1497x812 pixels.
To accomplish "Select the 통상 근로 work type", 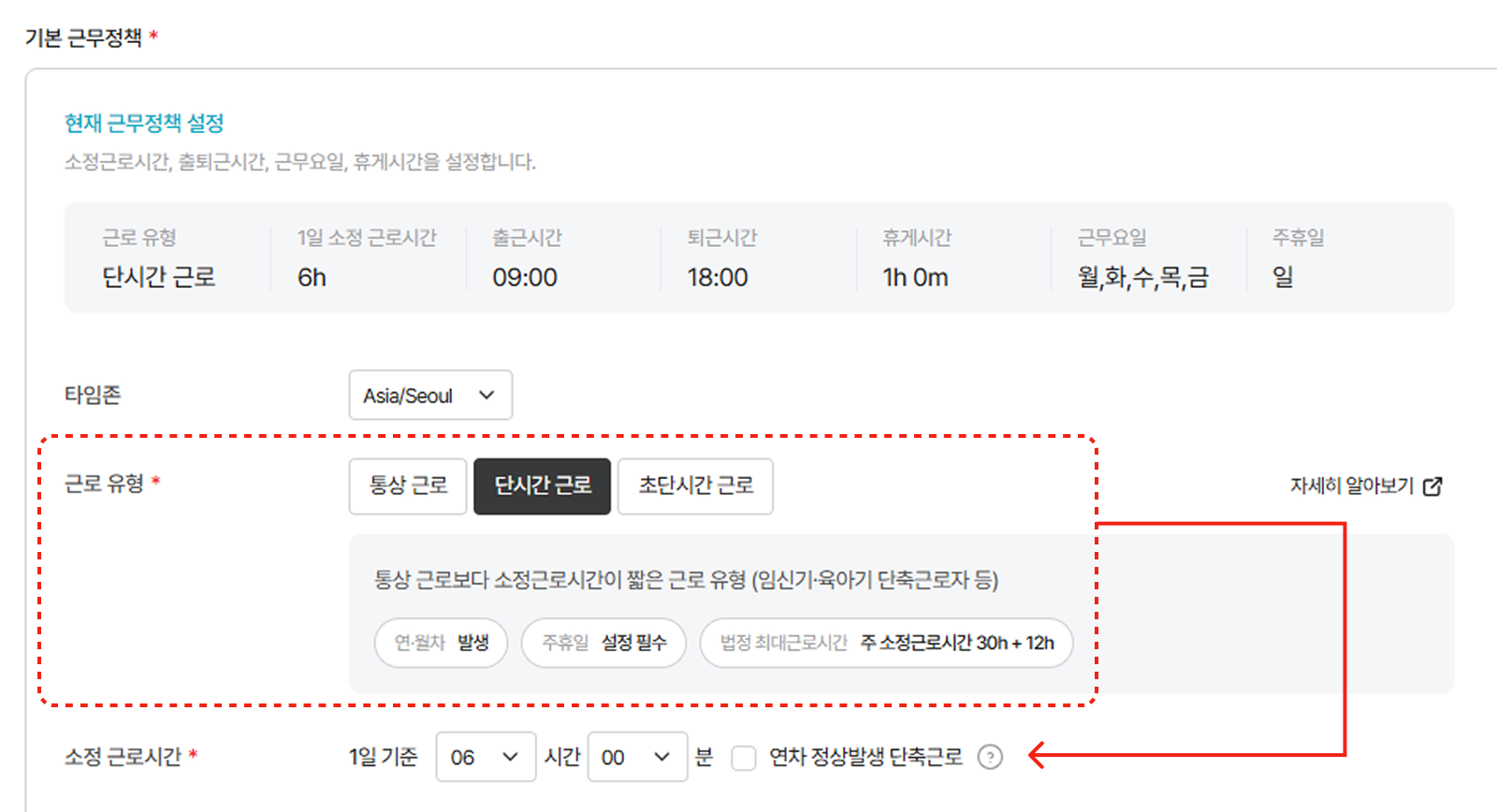I will point(408,486).
